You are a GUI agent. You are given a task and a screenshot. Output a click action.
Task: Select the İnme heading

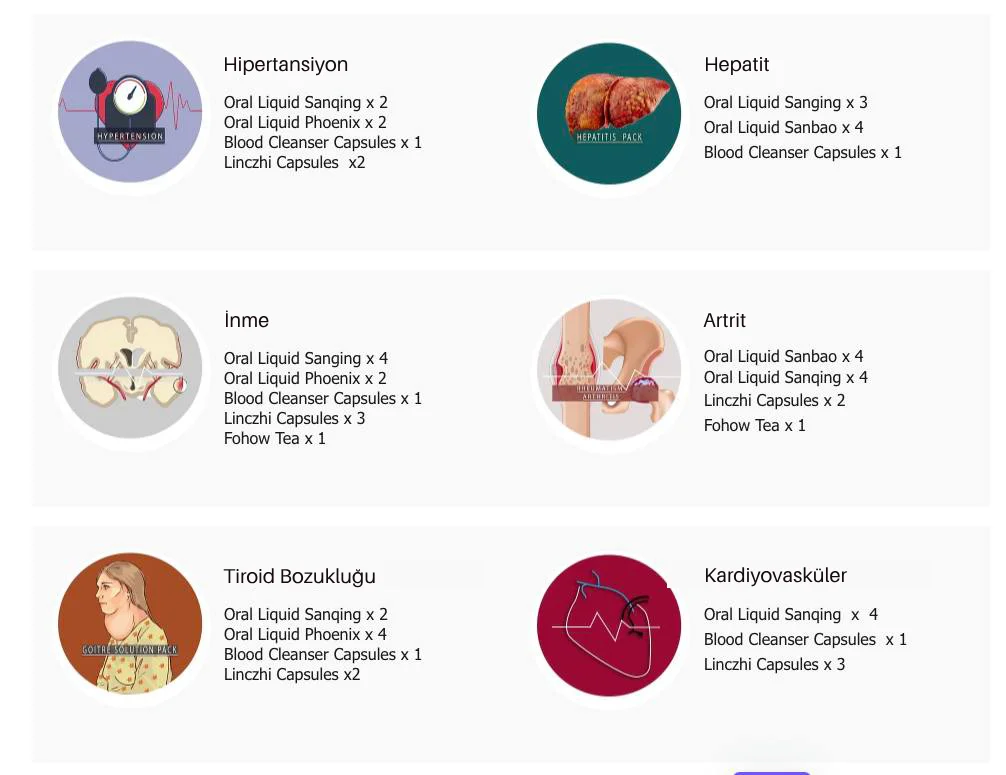pyautogui.click(x=247, y=321)
